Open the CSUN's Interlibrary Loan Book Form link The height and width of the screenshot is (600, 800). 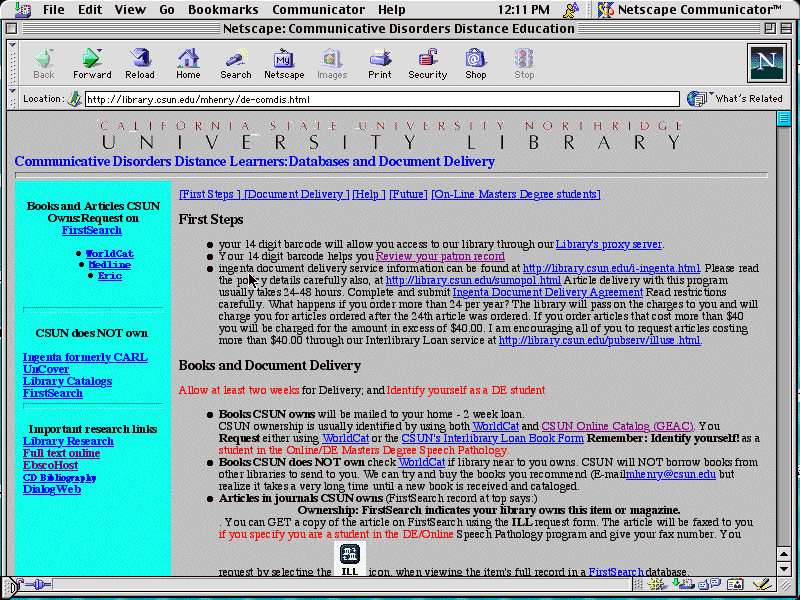(x=492, y=438)
